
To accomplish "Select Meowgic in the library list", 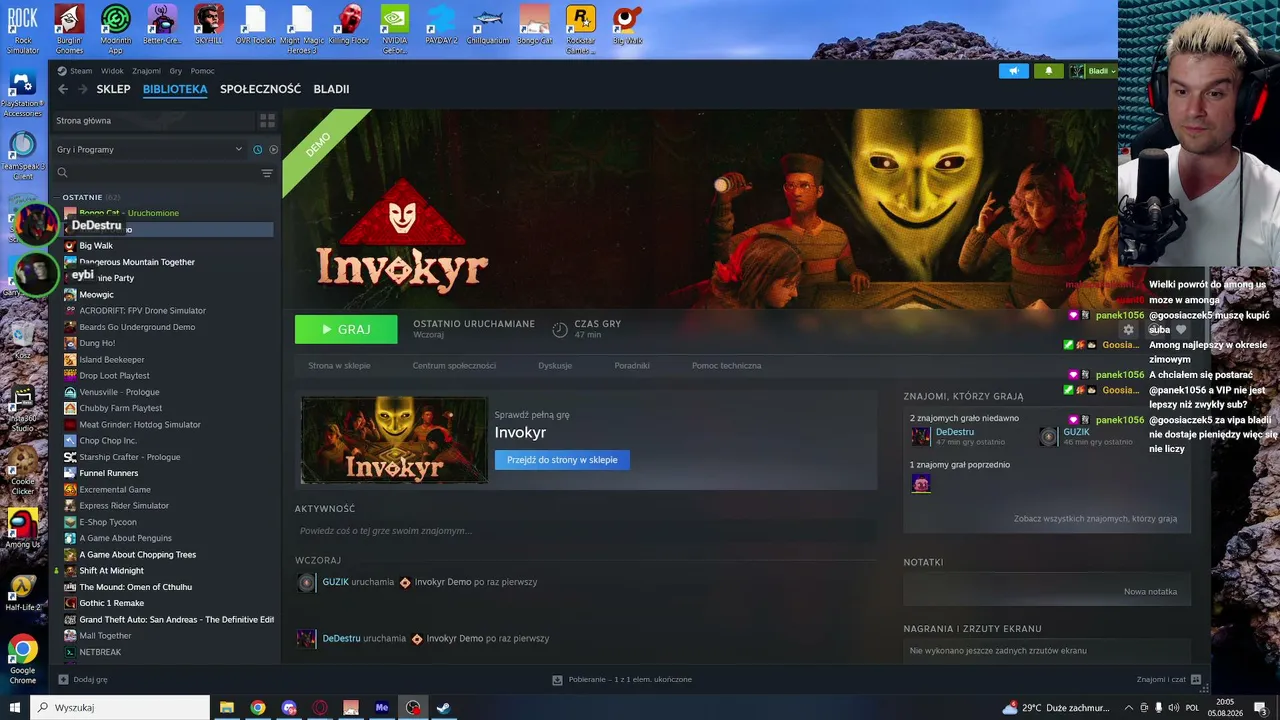I will click(x=96, y=295).
